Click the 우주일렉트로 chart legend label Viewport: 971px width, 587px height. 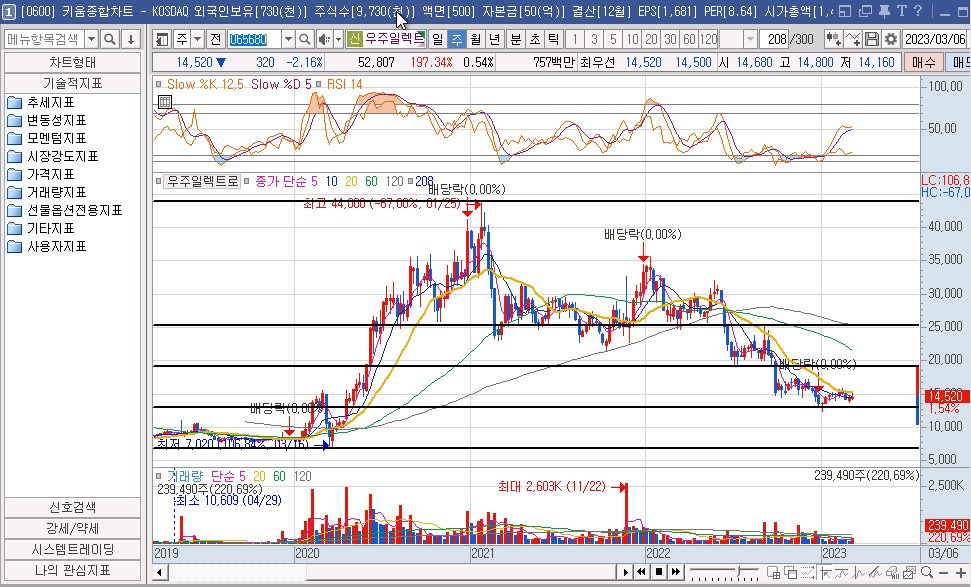pos(202,181)
